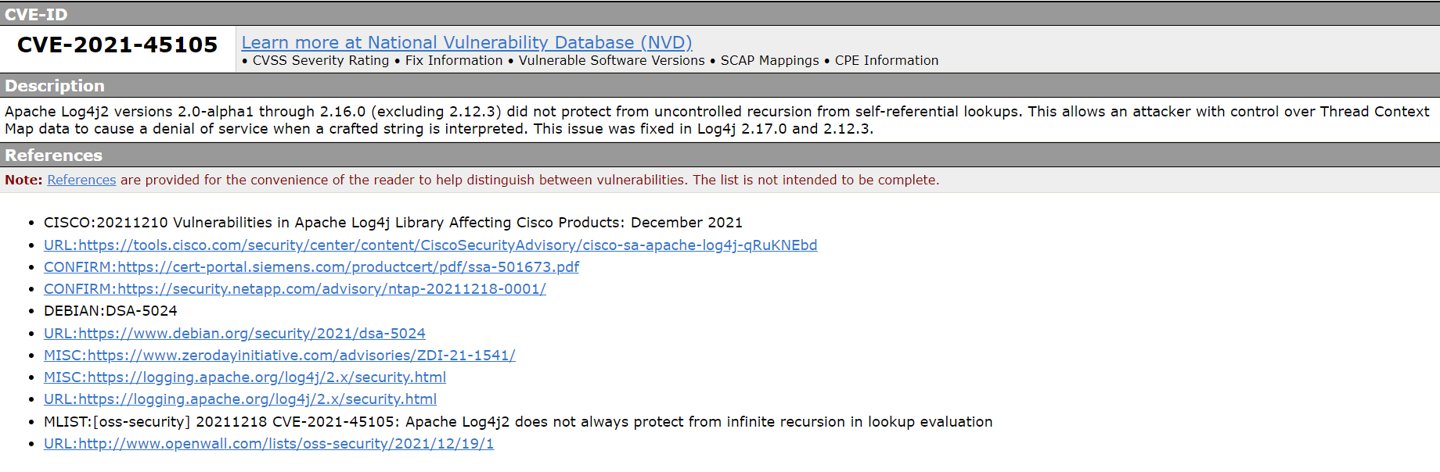Open the NetApp advisory CONFIRM link
The image size is (1440, 472).
(295, 289)
